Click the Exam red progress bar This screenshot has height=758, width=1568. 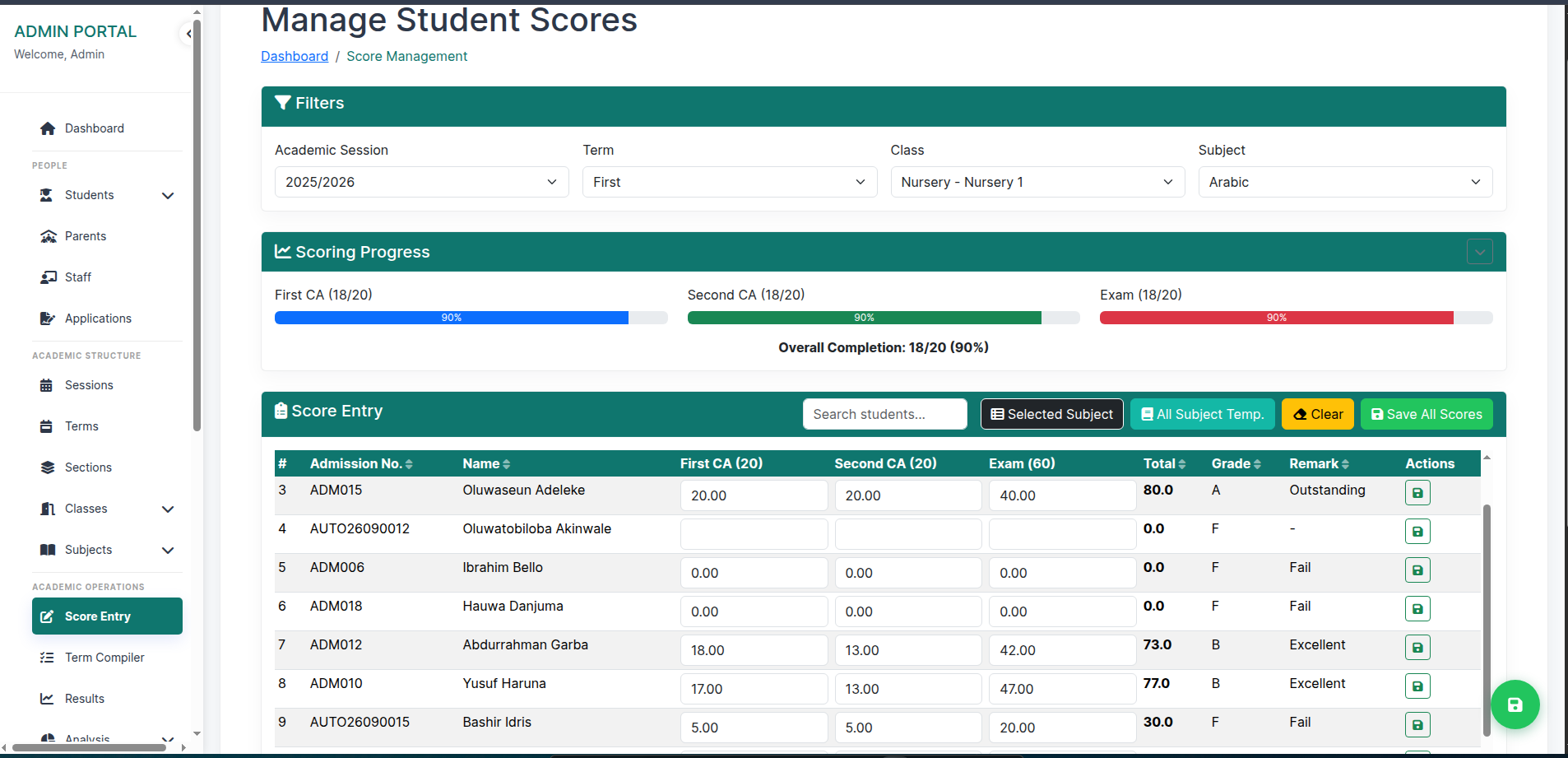[x=1277, y=318]
